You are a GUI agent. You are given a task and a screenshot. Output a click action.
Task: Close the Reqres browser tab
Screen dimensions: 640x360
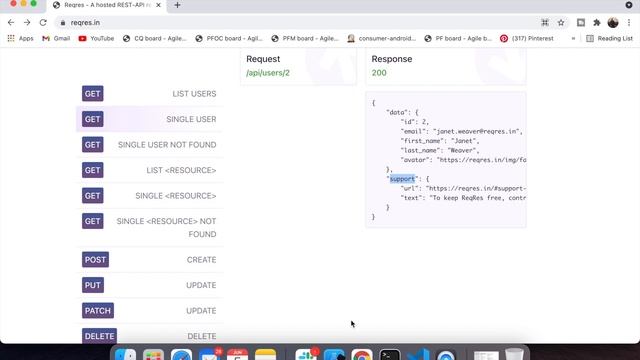(x=158, y=5)
